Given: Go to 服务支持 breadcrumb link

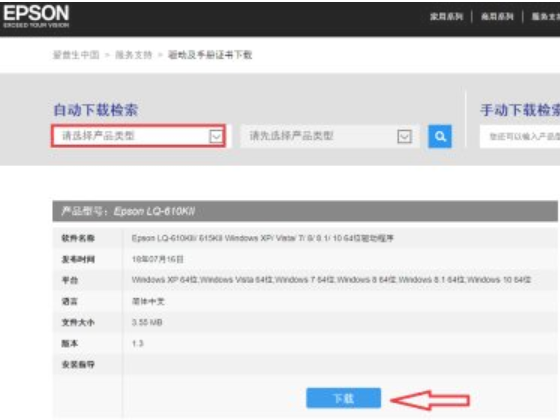Looking at the screenshot, I should (x=134, y=55).
